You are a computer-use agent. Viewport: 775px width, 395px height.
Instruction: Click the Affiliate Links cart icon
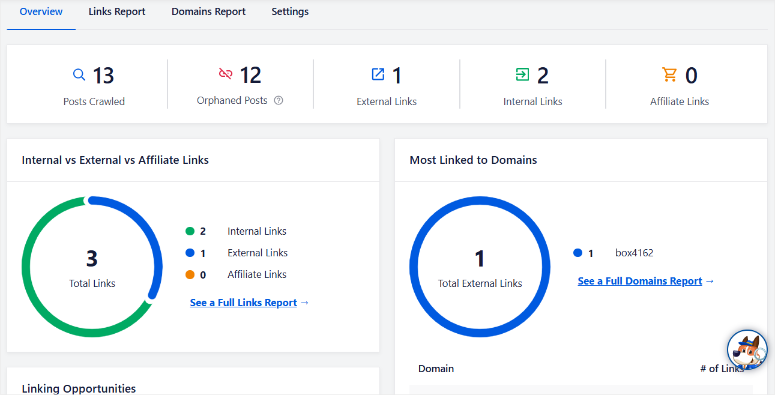pyautogui.click(x=670, y=74)
